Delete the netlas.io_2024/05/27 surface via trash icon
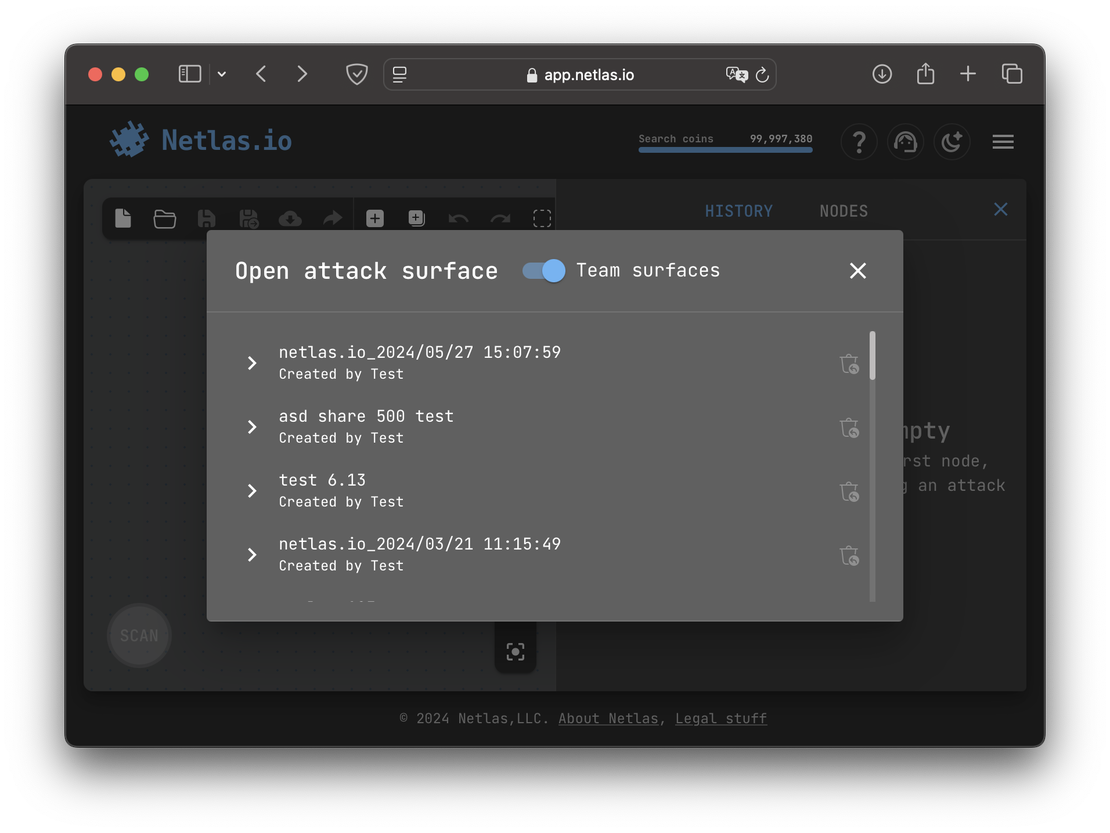The height and width of the screenshot is (833, 1110). (849, 364)
